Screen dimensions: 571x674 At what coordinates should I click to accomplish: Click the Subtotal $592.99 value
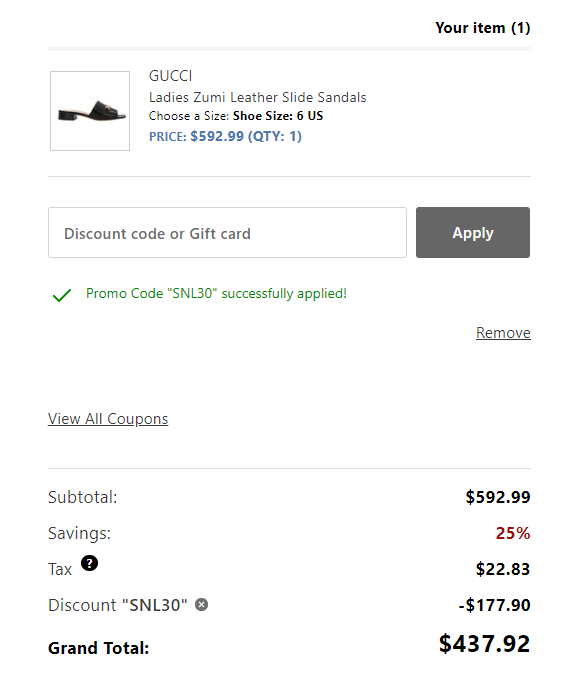pos(498,497)
